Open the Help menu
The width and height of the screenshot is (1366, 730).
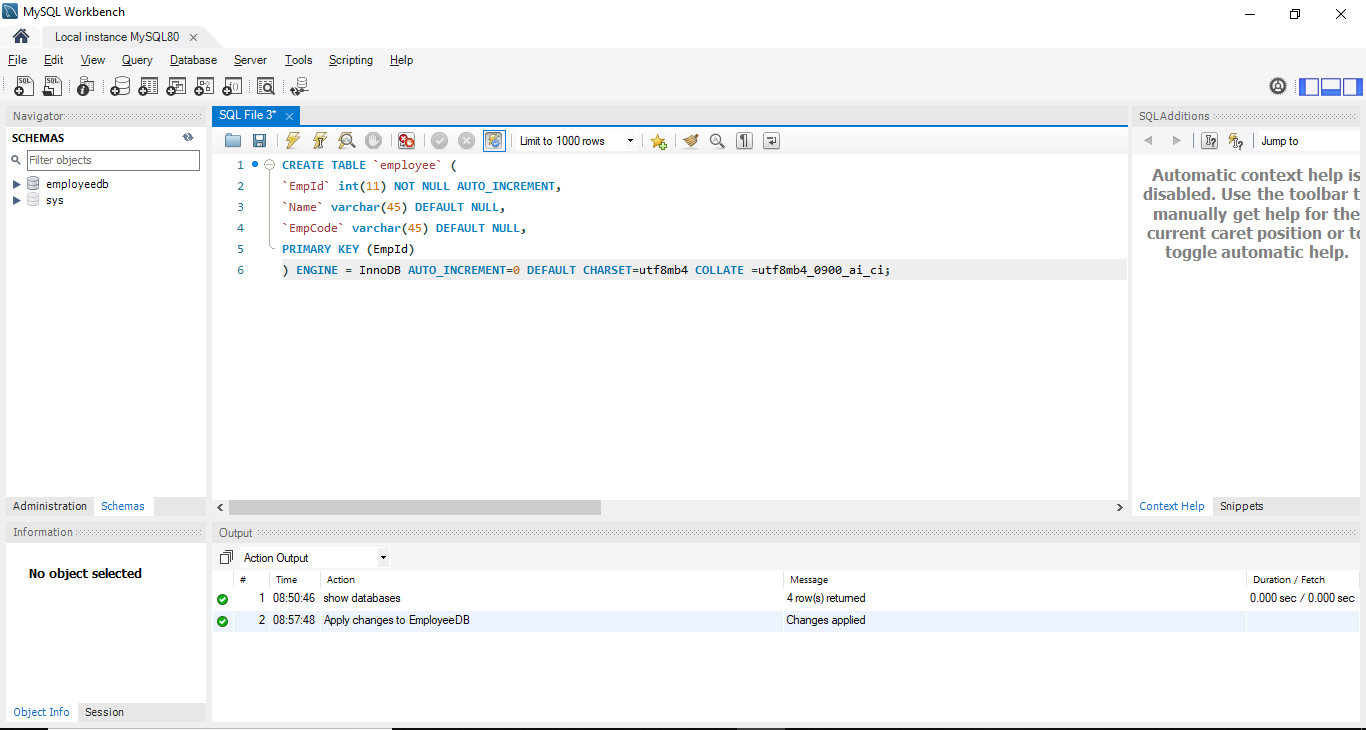[x=401, y=60]
